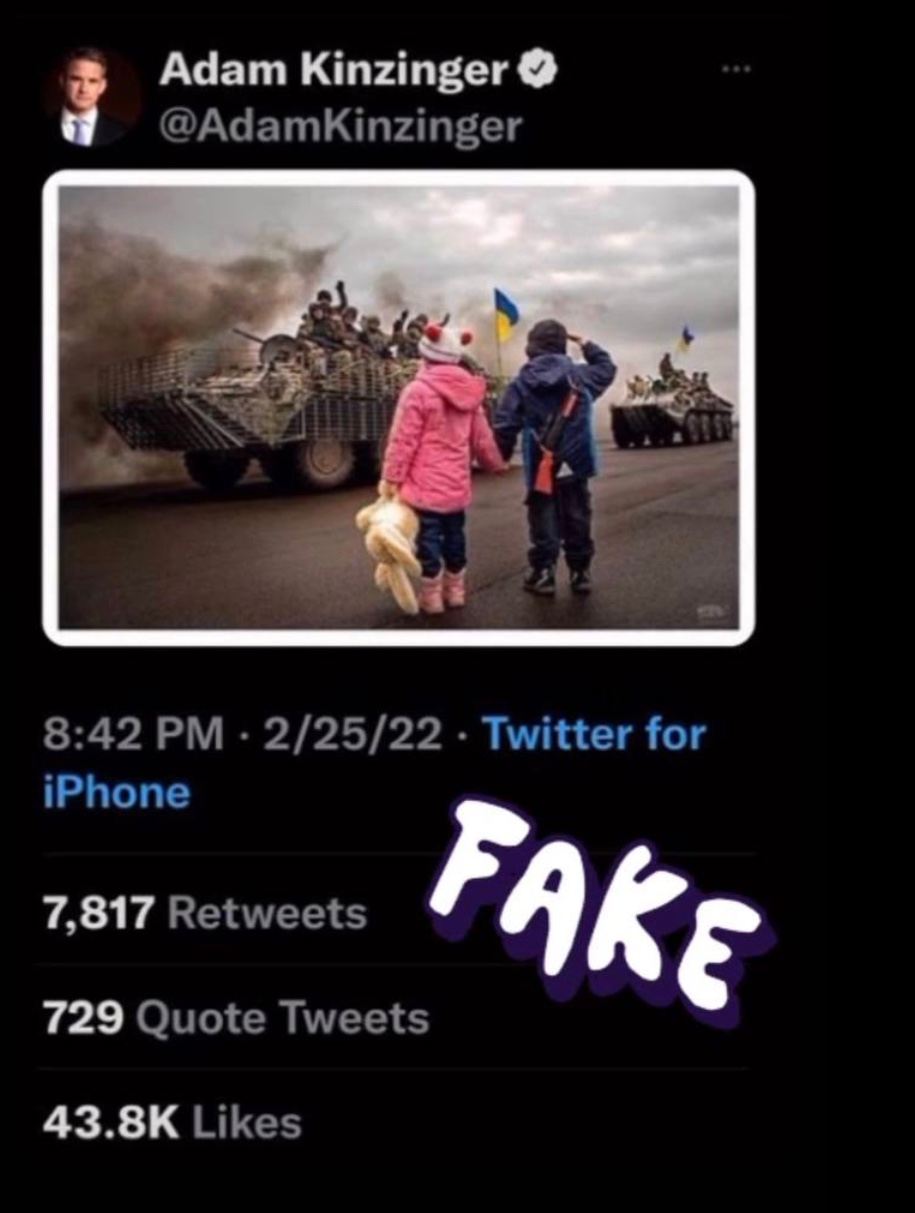Click the stuffed bunny toy
The width and height of the screenshot is (915, 1213).
(x=389, y=544)
